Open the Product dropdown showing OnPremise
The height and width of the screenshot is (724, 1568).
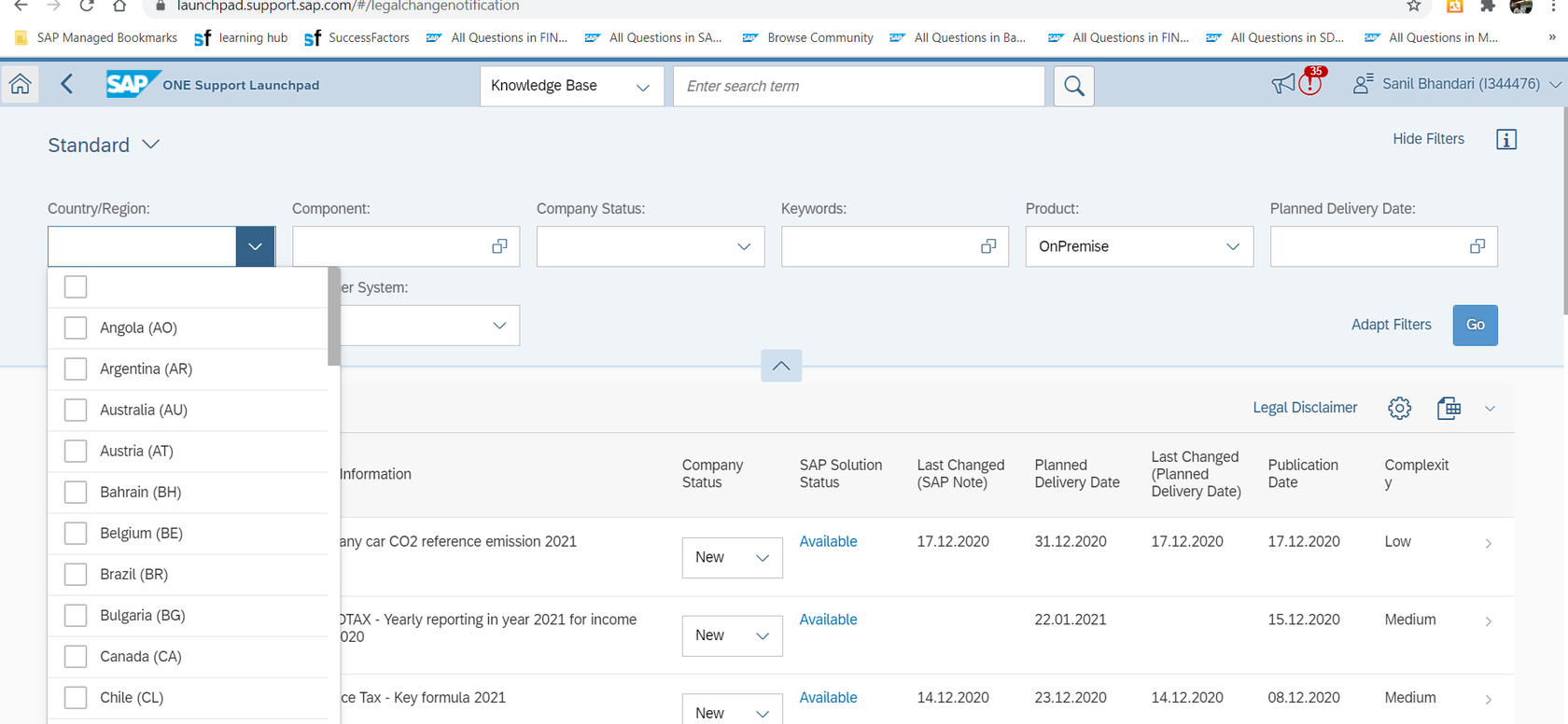click(x=1140, y=246)
